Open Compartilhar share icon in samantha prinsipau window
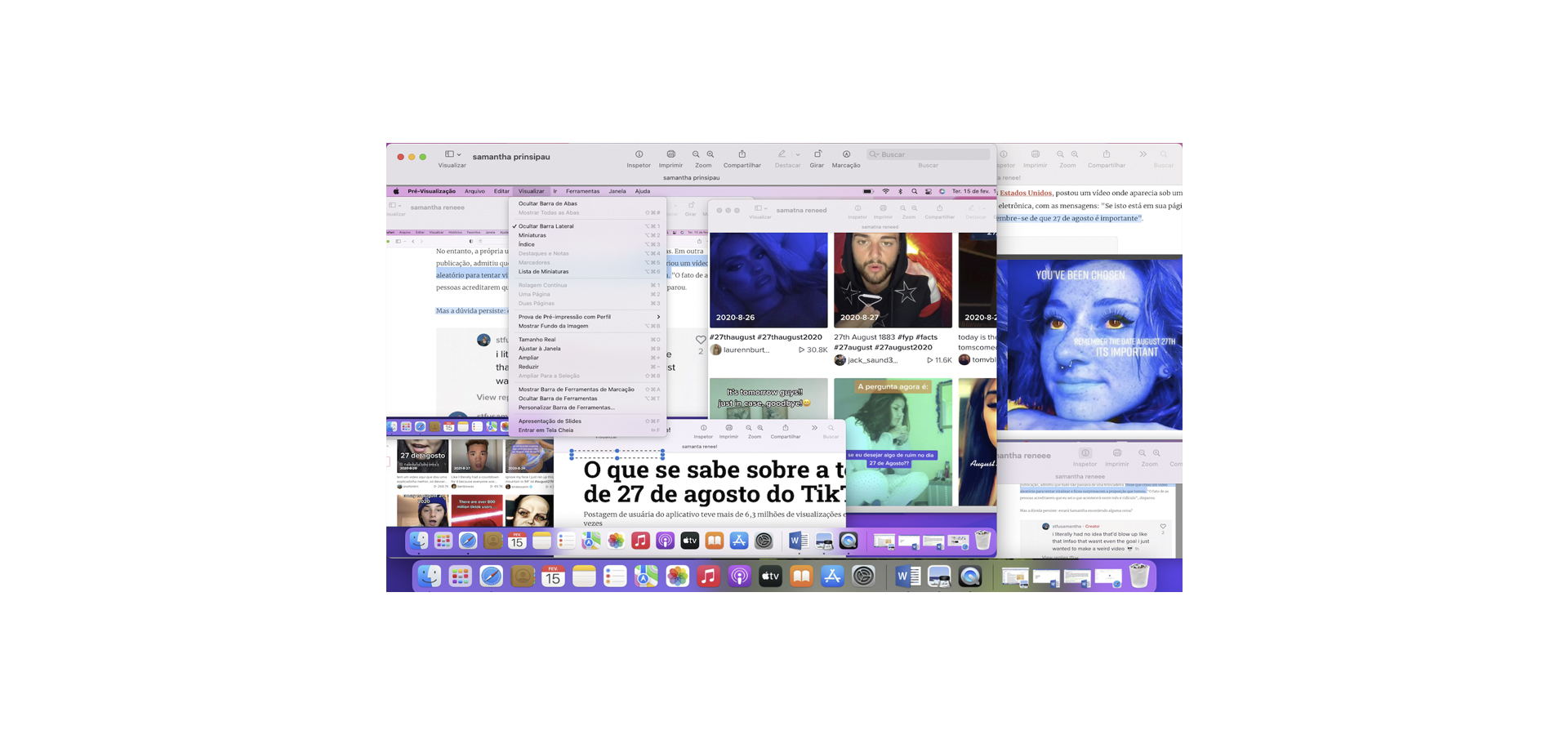1568x735 pixels. (x=742, y=154)
